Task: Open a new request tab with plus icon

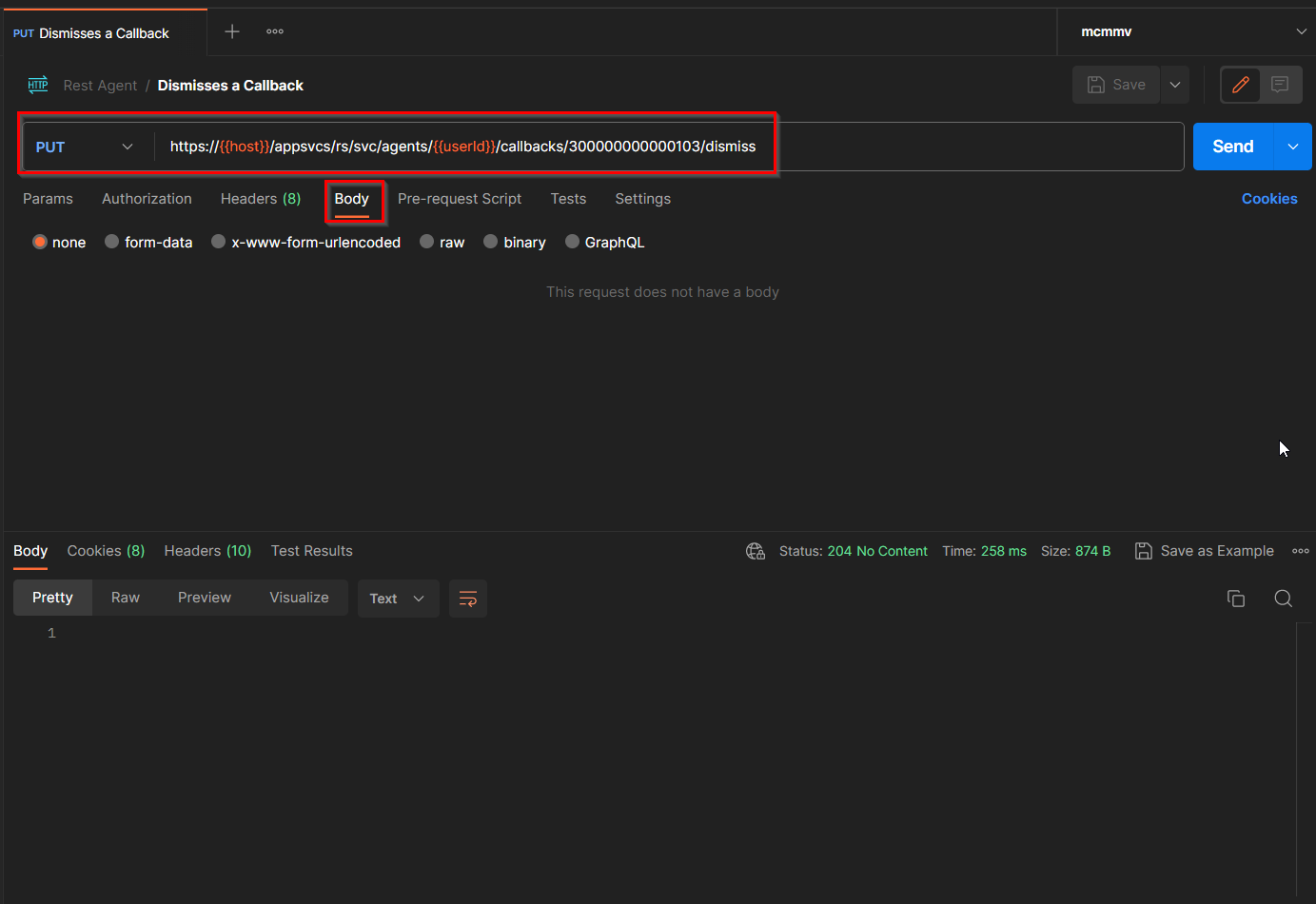Action: (x=232, y=31)
